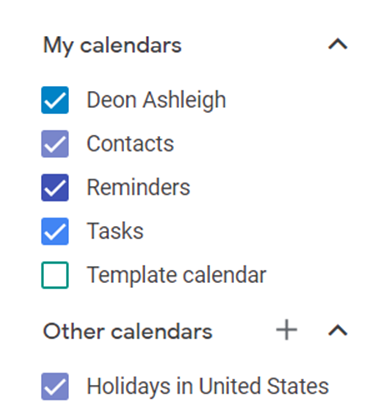The height and width of the screenshot is (409, 376).
Task: Enable the Template calendar checkbox
Action: point(55,275)
